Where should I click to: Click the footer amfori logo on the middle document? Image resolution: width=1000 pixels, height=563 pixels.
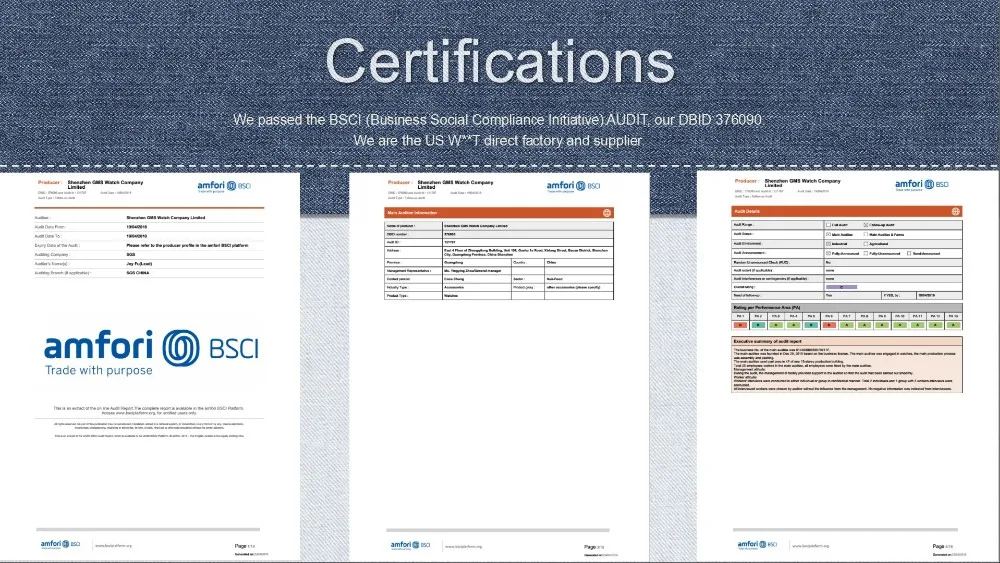410,545
